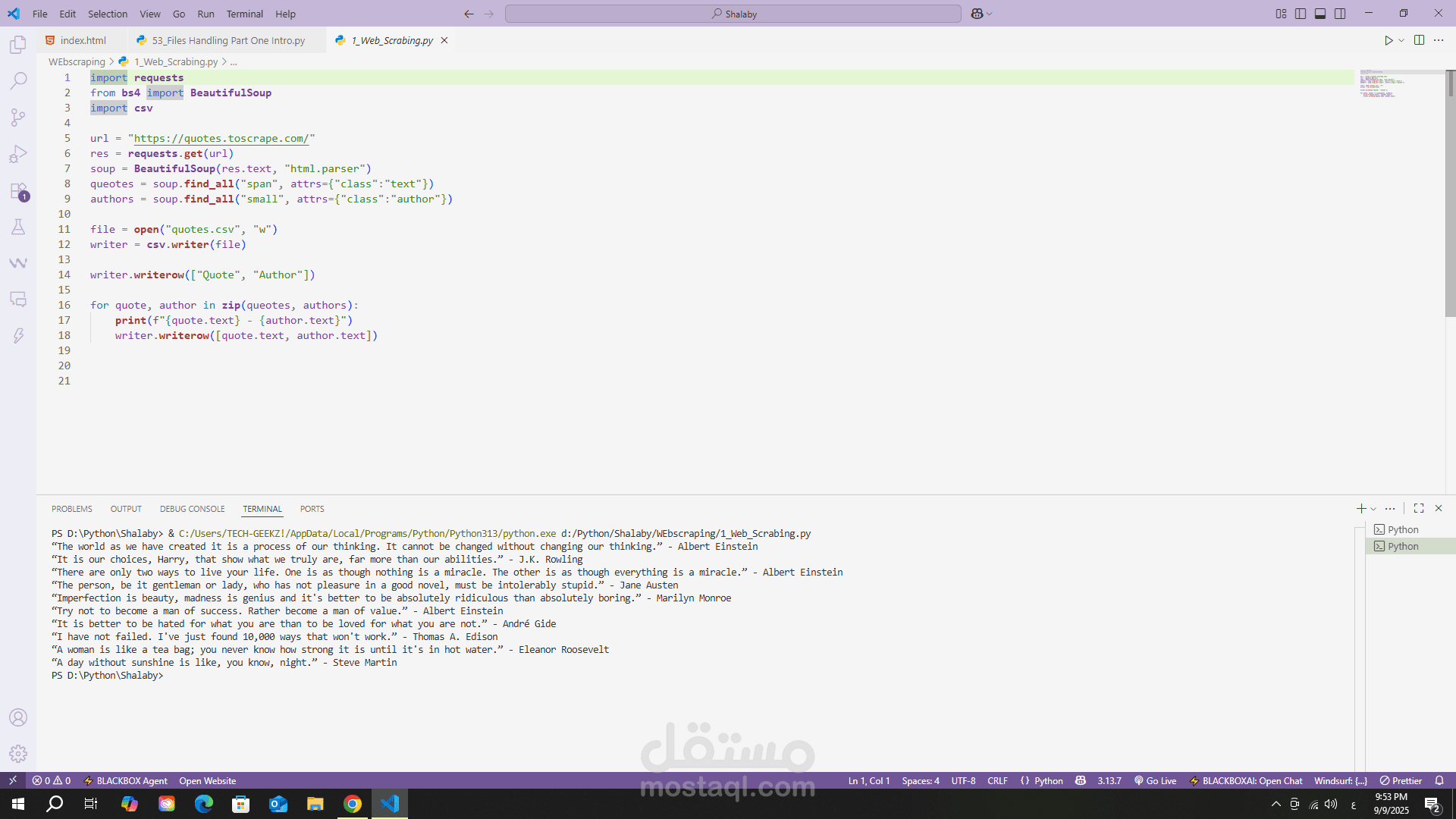This screenshot has width=1456, height=819.
Task: Open the Run and Debug view
Action: (x=18, y=154)
